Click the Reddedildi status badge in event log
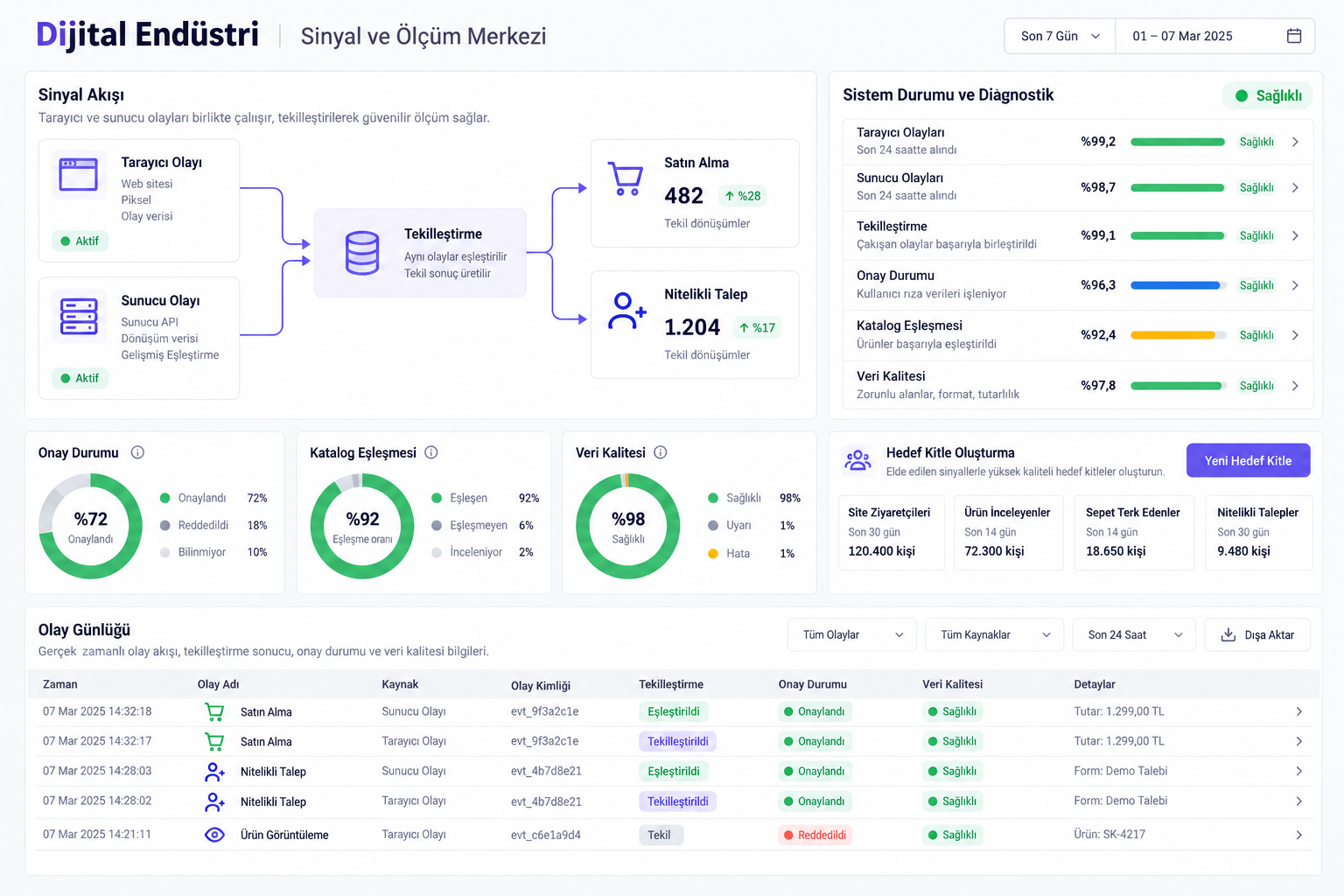Image resolution: width=1344 pixels, height=896 pixels. click(815, 835)
